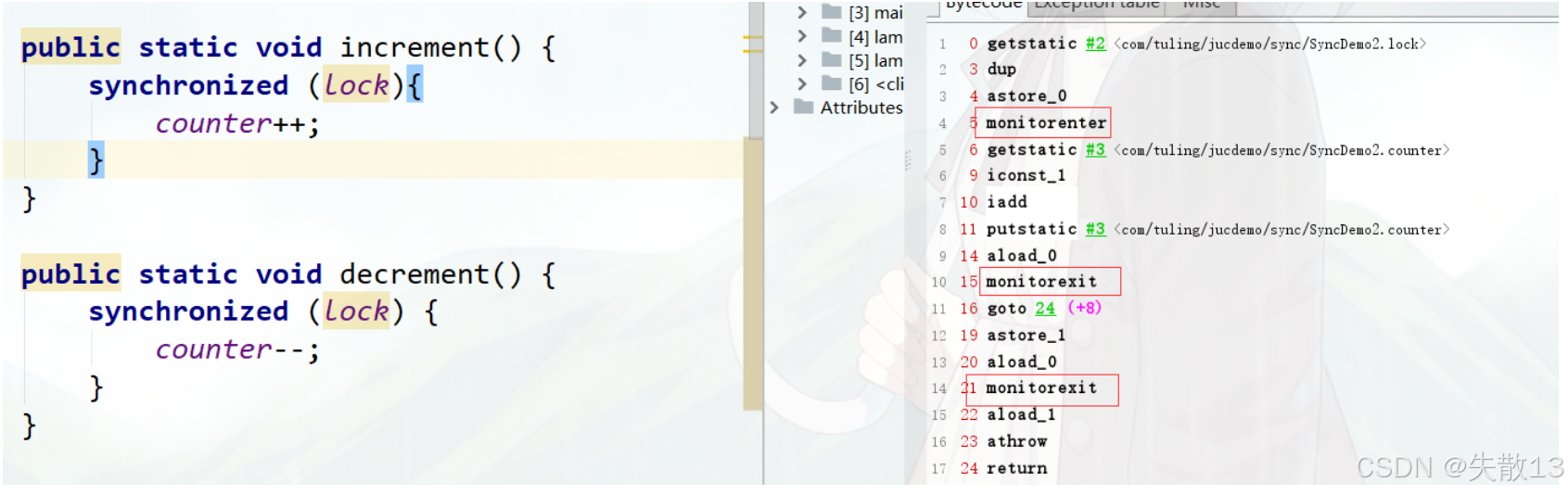The height and width of the screenshot is (495, 1568).
Task: Click the aload_0 instruction at offset 14
Action: pos(1022,256)
